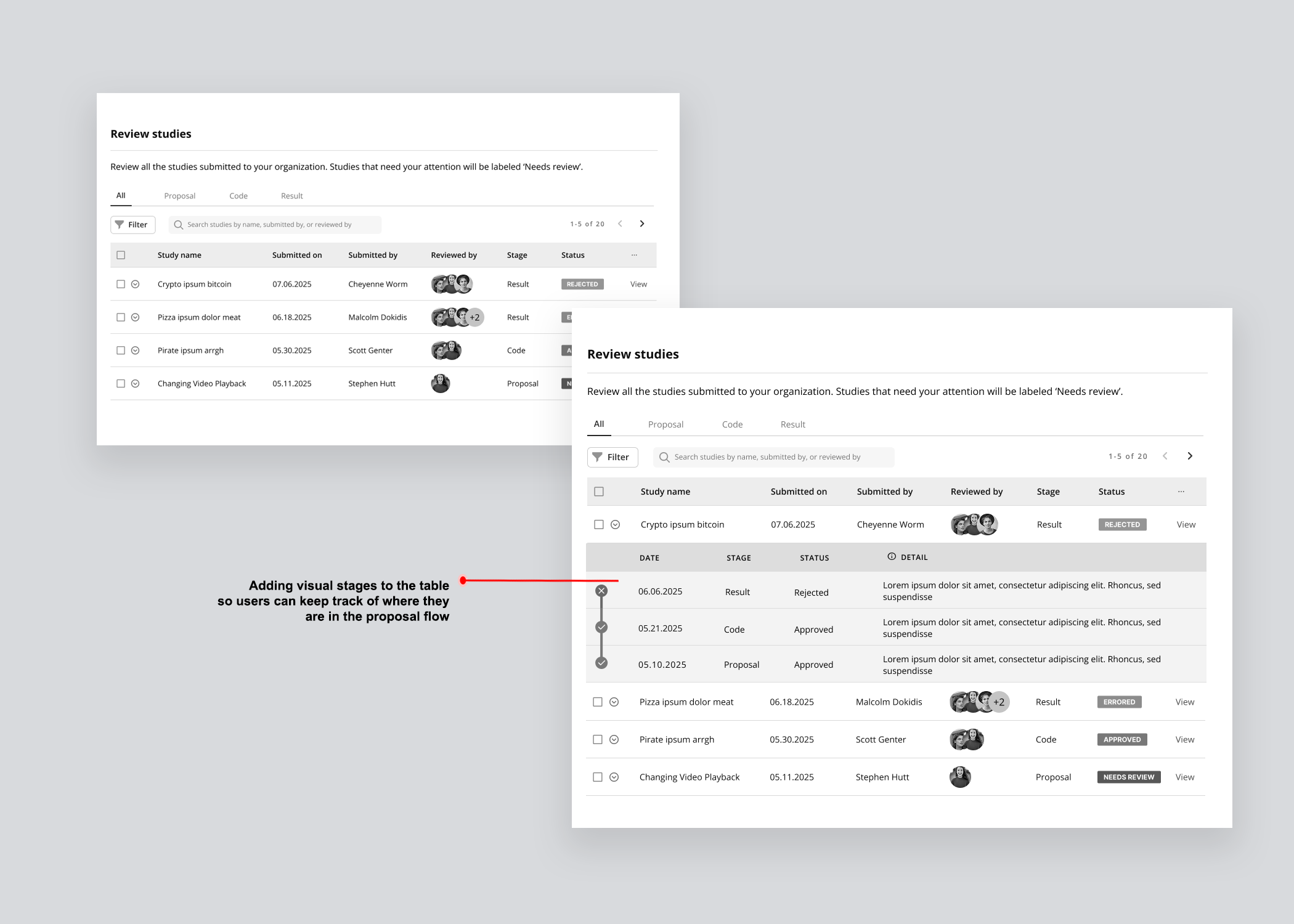Click next-page arrow in back panel pagination
Screen dimensions: 1294x924
click(642, 224)
